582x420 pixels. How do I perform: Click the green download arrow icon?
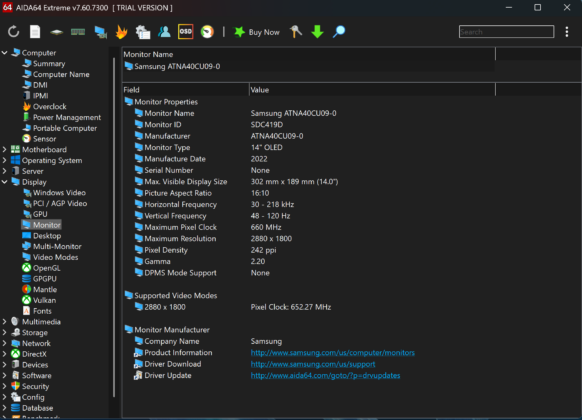tap(317, 32)
